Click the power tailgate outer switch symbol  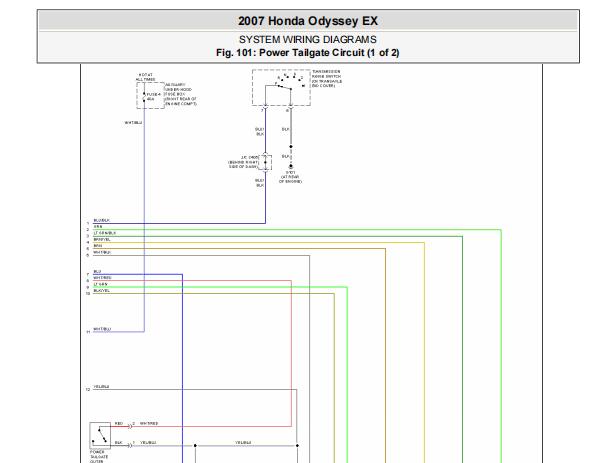pyautogui.click(x=100, y=435)
